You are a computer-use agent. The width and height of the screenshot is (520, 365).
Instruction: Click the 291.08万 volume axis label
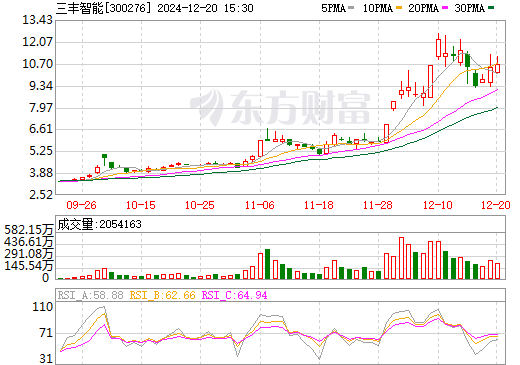click(x=29, y=254)
